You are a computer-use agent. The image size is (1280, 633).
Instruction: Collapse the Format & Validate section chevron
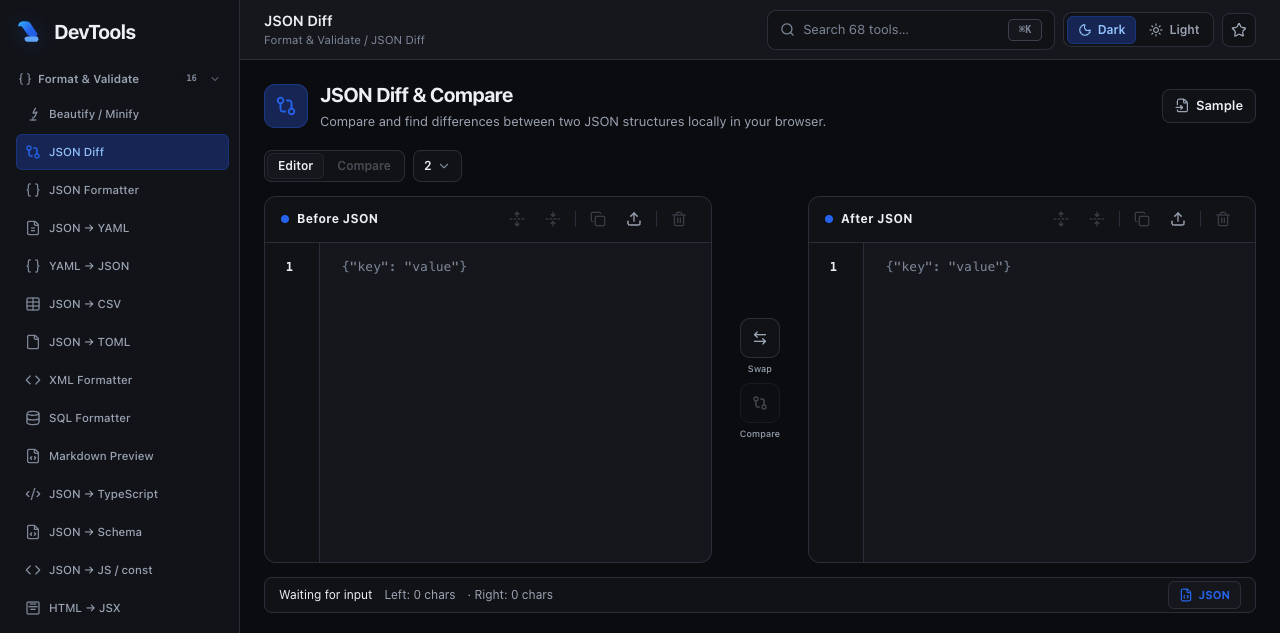click(215, 79)
